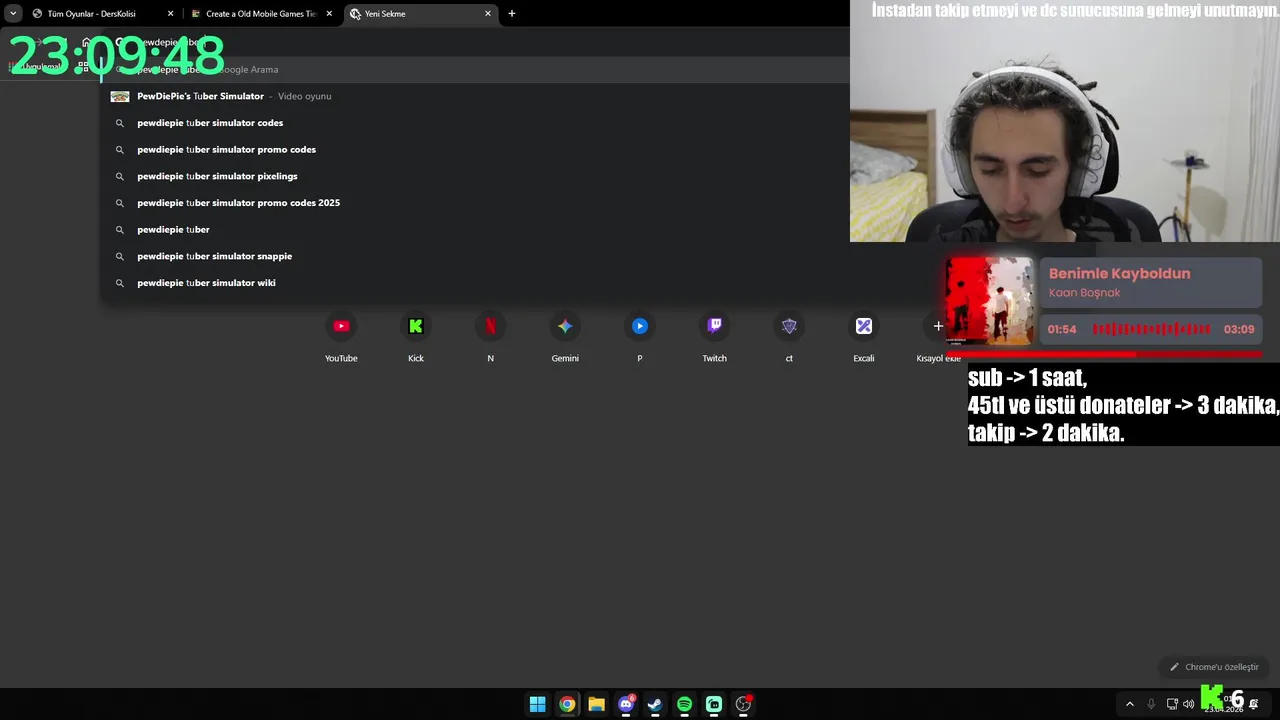Screen dimensions: 1280x720
Task: Close the Create a Old Mobile Games tab
Action: [x=329, y=14]
